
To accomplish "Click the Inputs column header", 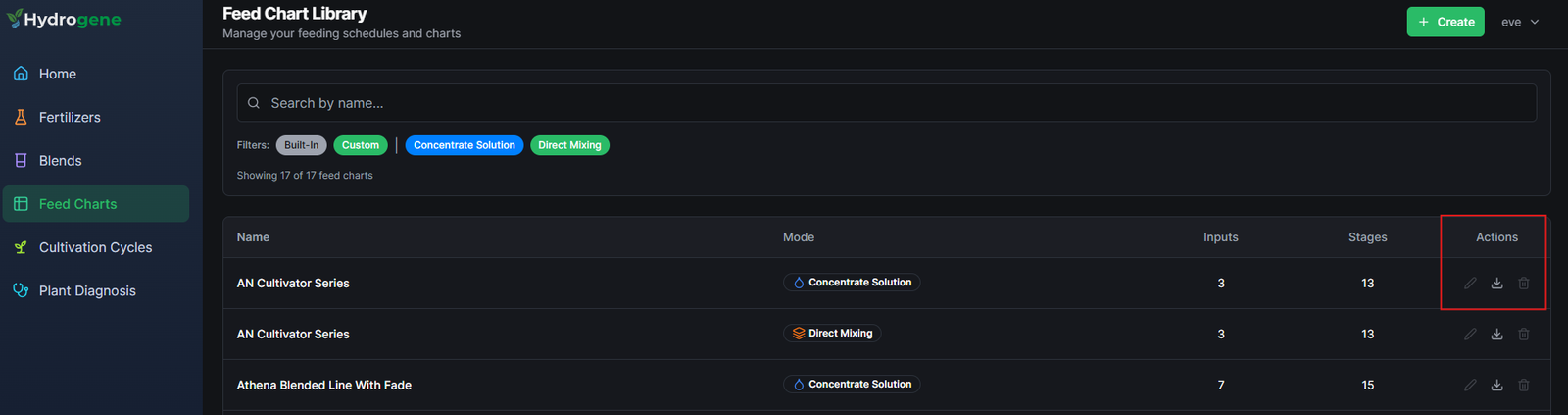I will click(x=1221, y=237).
